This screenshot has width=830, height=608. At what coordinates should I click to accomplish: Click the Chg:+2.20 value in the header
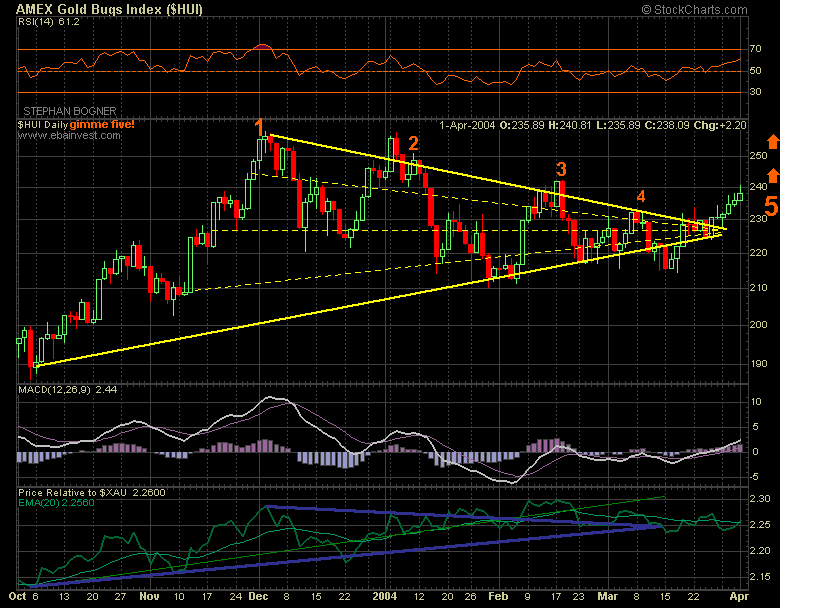click(722, 124)
